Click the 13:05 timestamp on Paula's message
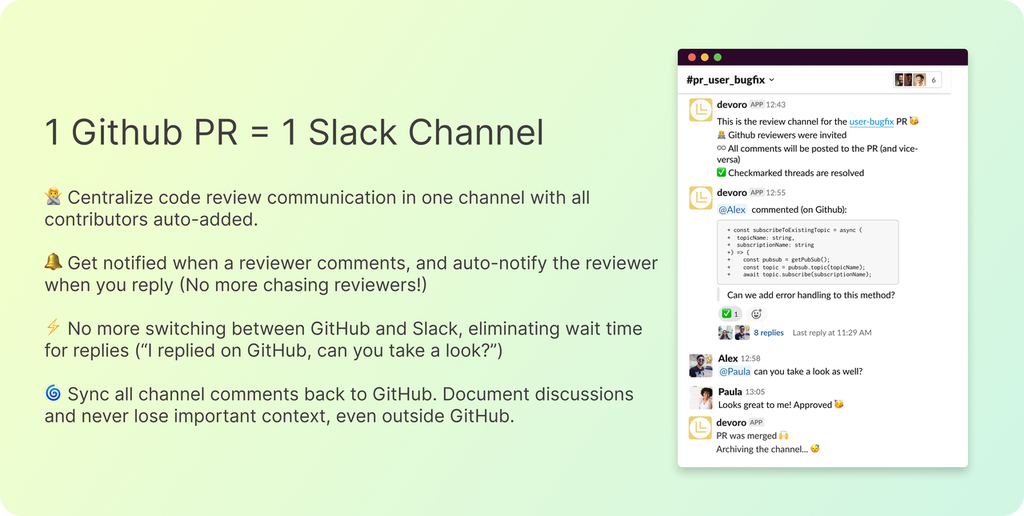Screen dimensions: 1024x516 pyautogui.click(x=755, y=392)
